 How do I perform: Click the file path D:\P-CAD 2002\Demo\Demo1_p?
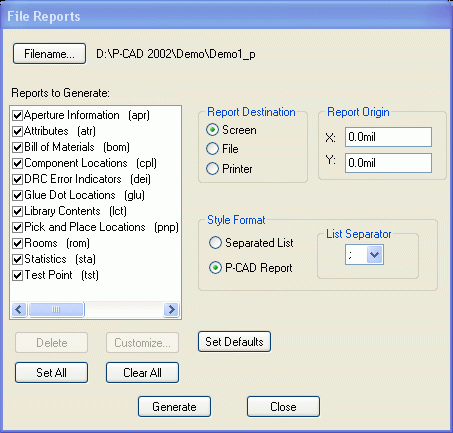(176, 54)
